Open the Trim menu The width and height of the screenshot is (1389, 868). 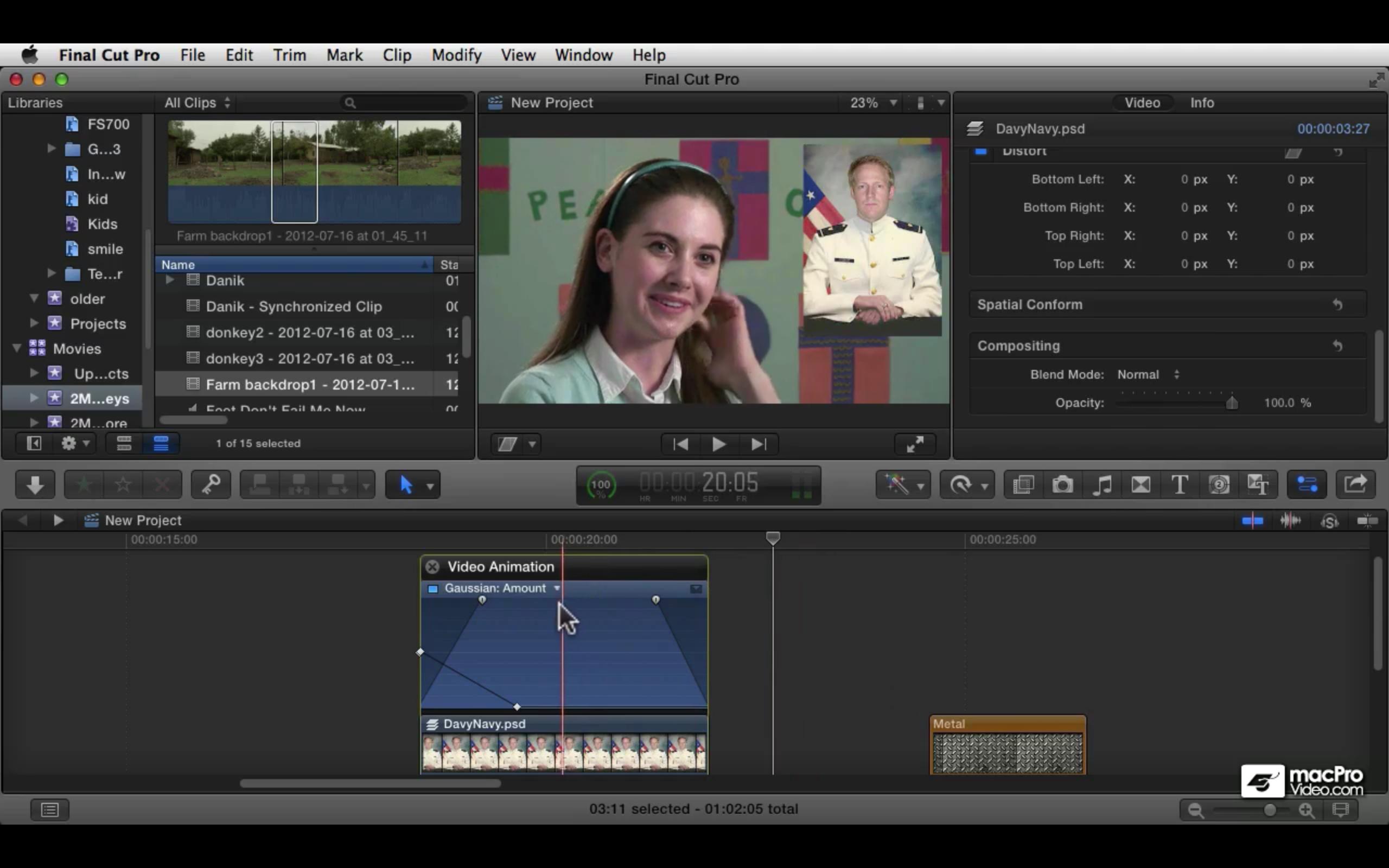(289, 55)
